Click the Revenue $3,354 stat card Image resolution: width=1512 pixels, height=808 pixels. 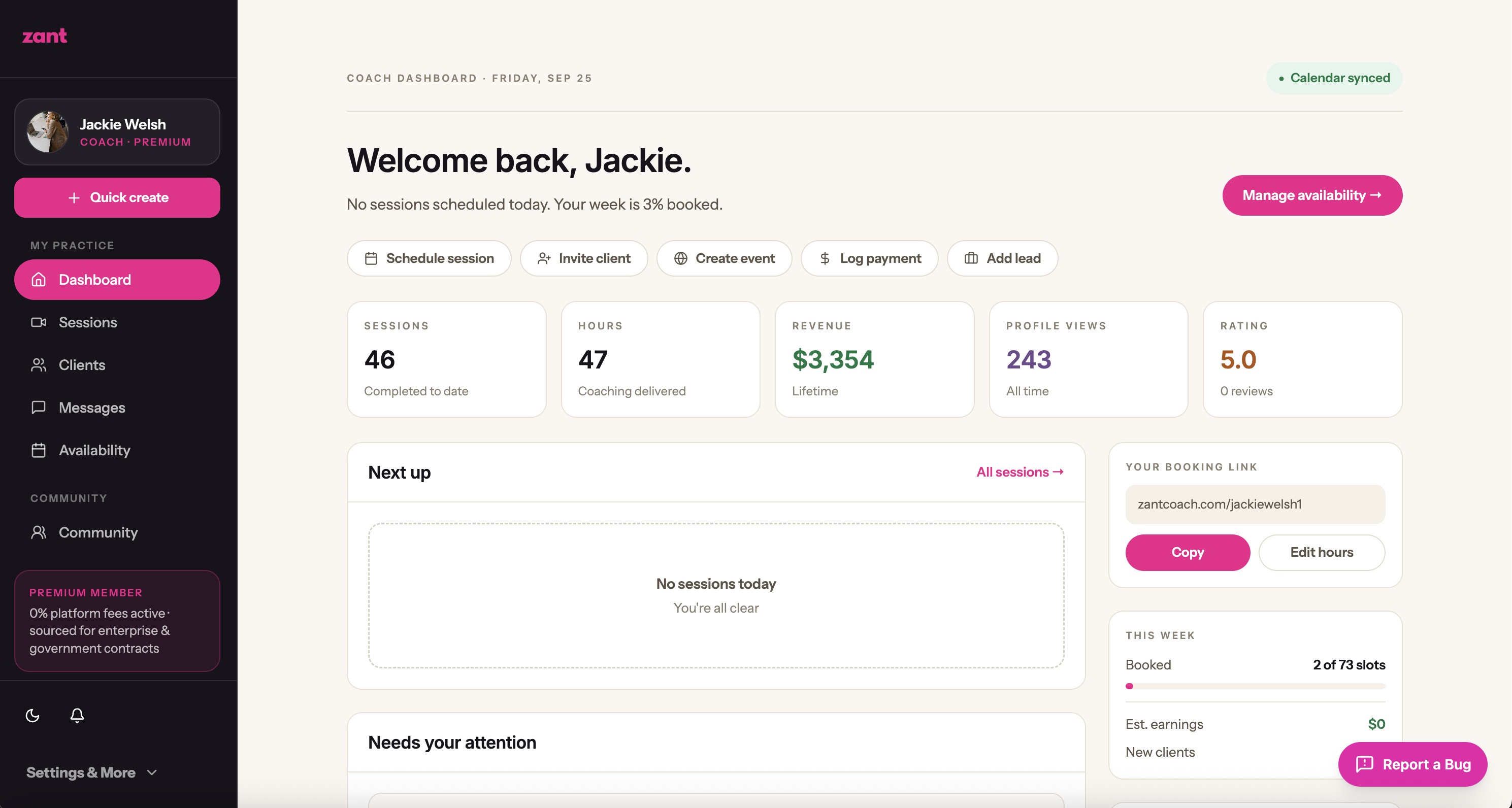pyautogui.click(x=874, y=359)
